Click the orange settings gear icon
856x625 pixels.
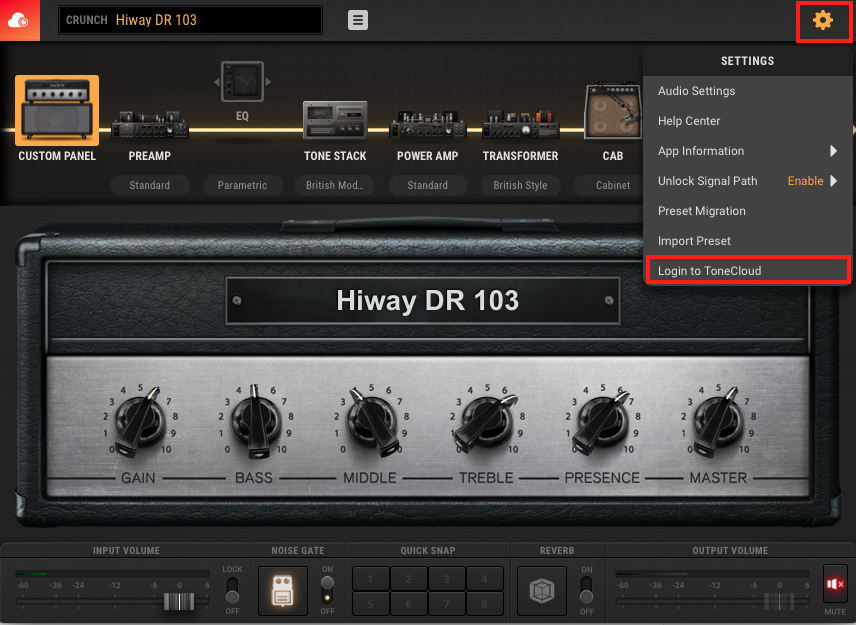[823, 21]
